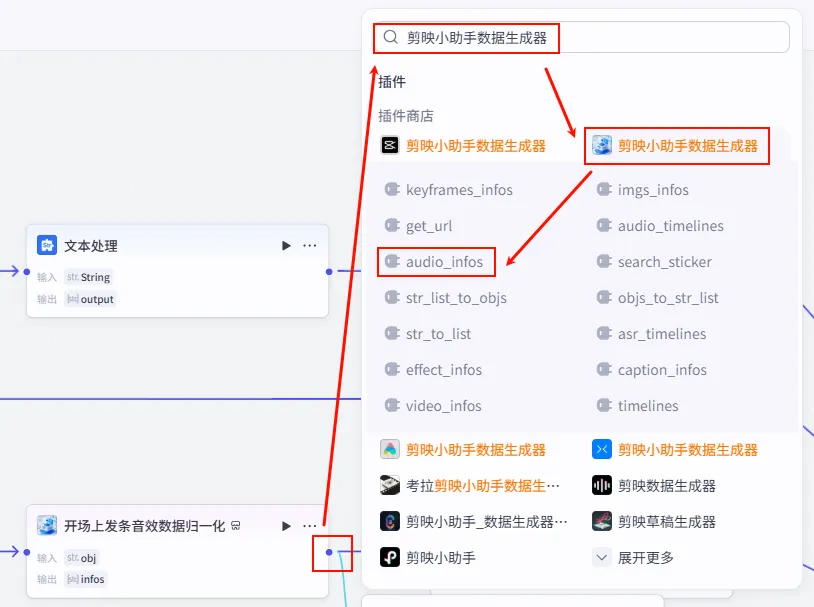Click the 文本处理 node output port
814x607 pixels.
click(329, 272)
